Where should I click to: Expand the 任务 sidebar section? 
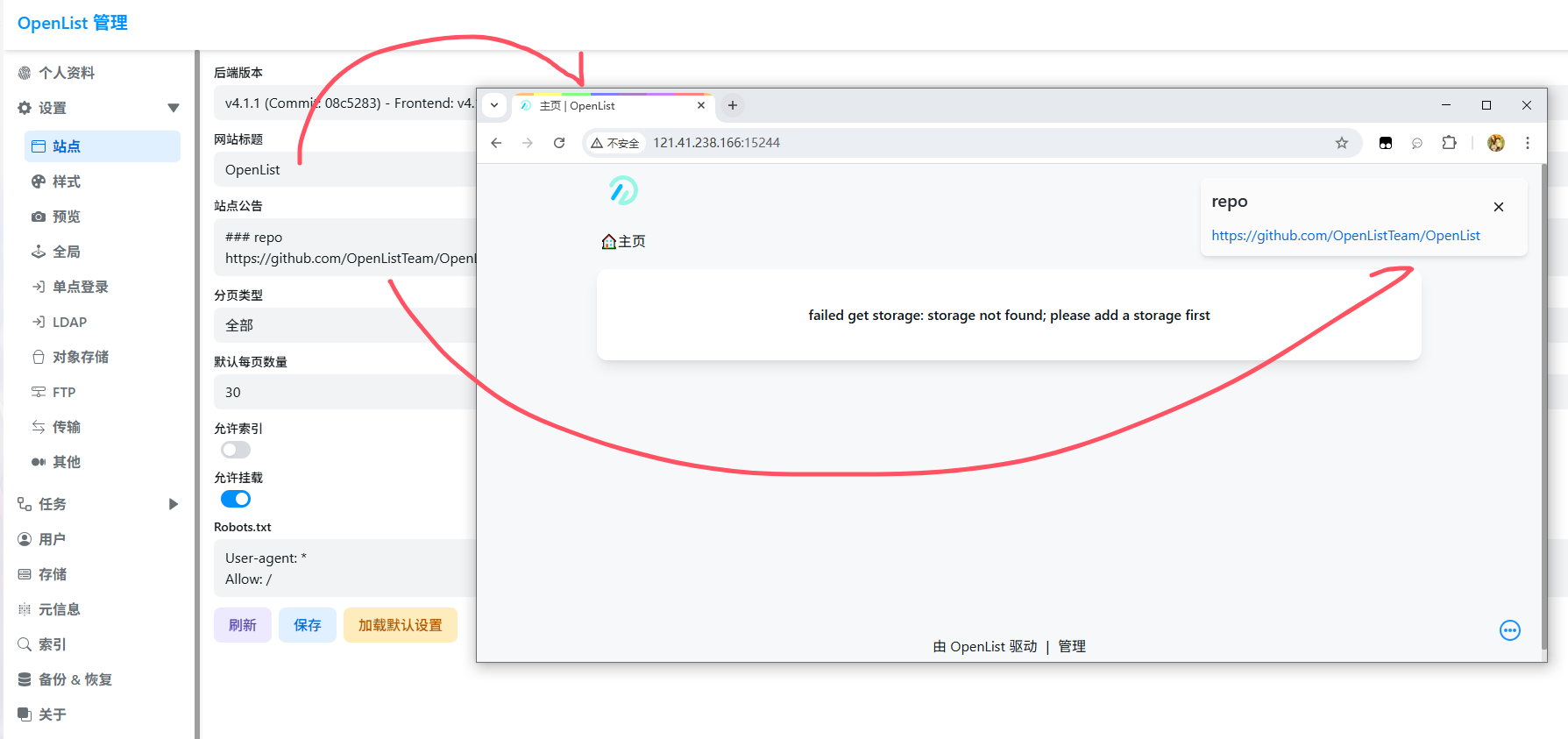coord(173,504)
